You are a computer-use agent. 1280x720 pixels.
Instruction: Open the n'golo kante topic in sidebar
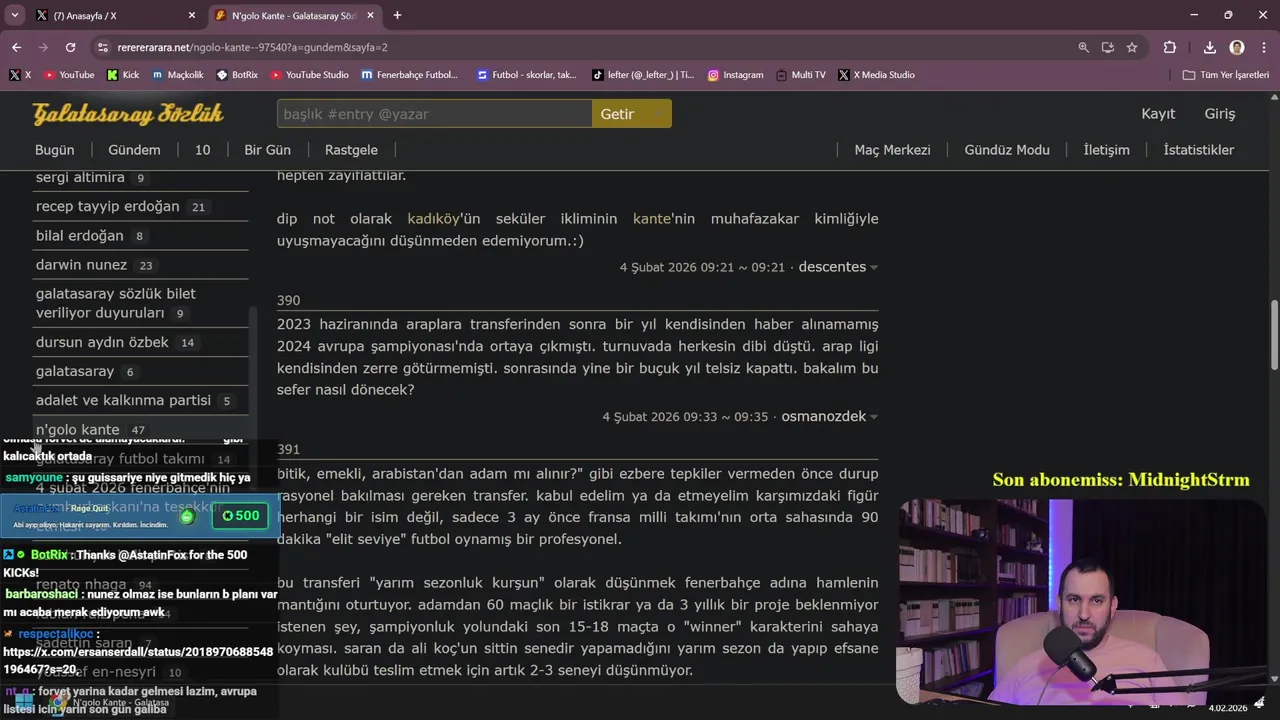coord(77,429)
